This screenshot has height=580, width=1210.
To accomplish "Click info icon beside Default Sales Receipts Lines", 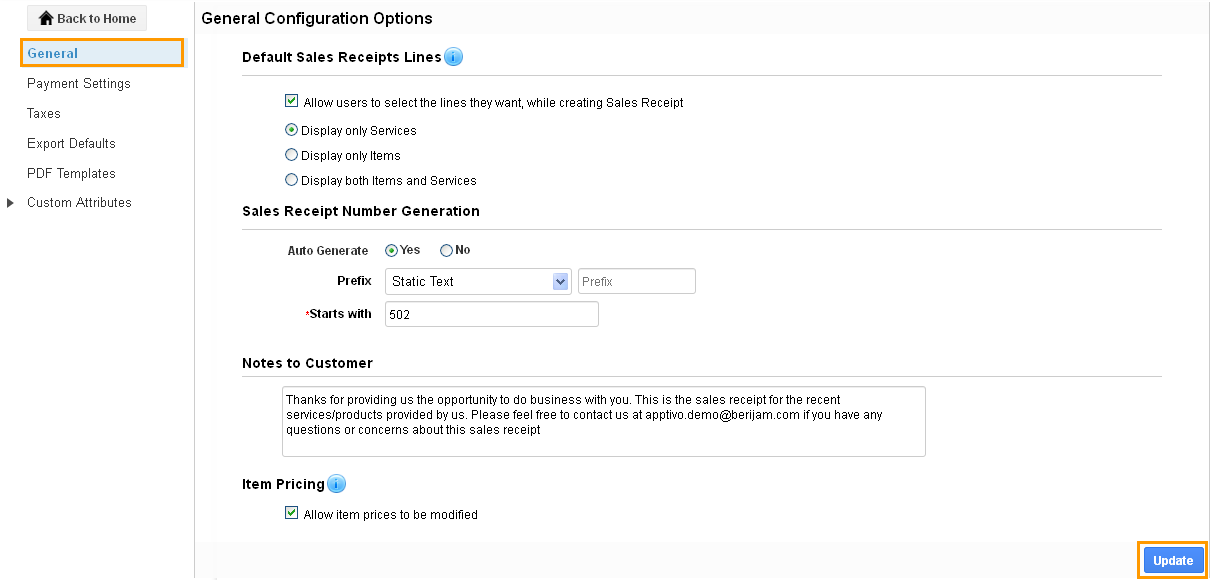I will coord(453,57).
